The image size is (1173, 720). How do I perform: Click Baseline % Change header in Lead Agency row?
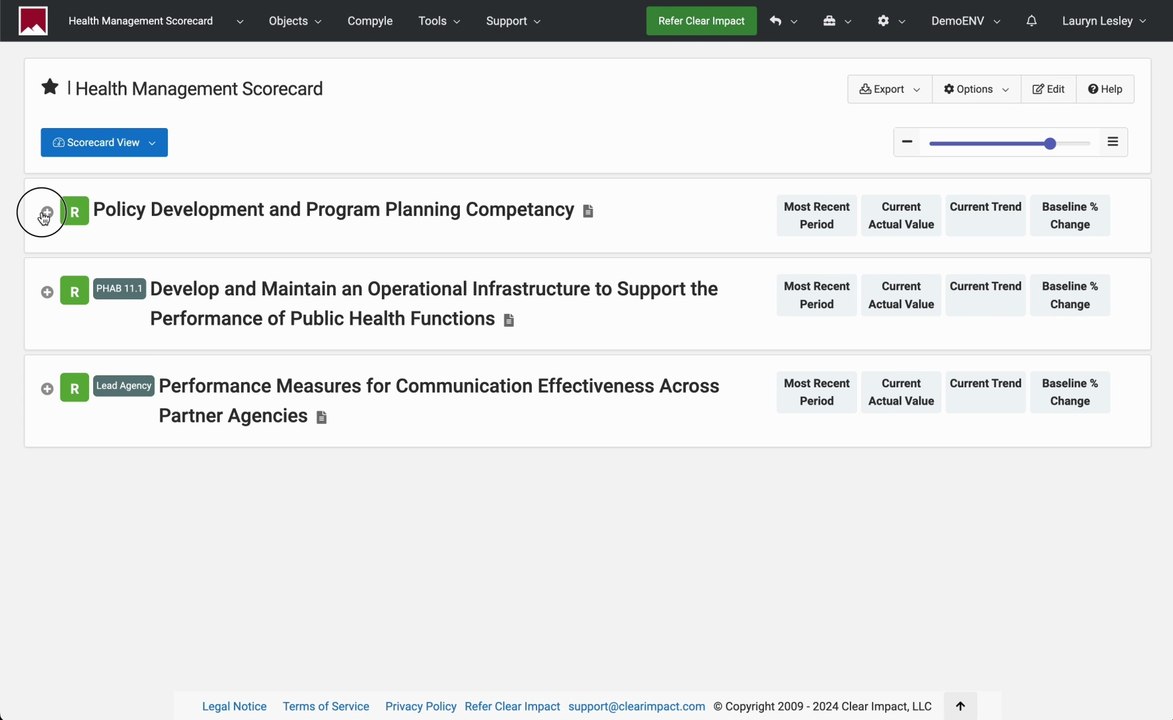[x=1071, y=392]
